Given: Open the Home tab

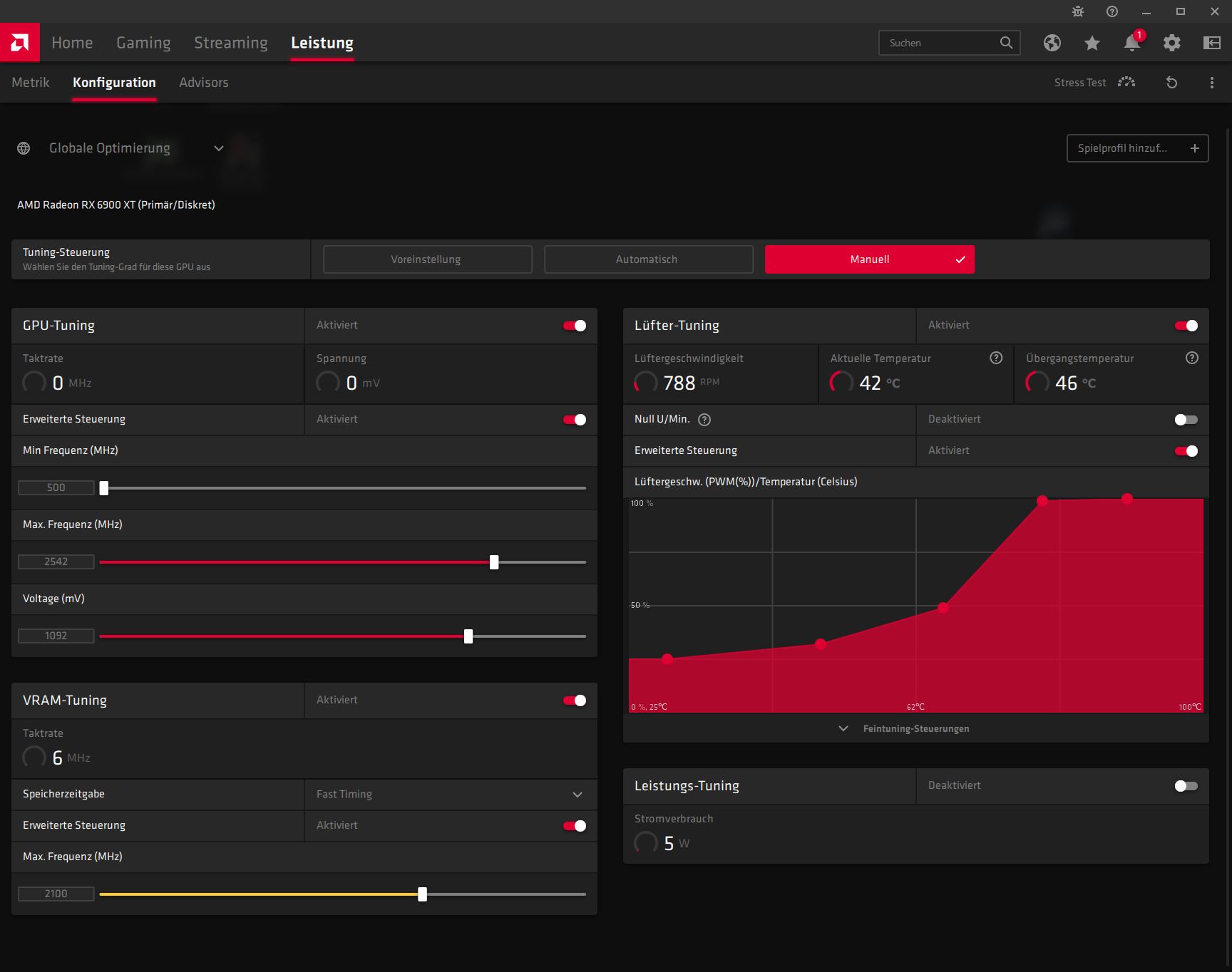Looking at the screenshot, I should [72, 43].
